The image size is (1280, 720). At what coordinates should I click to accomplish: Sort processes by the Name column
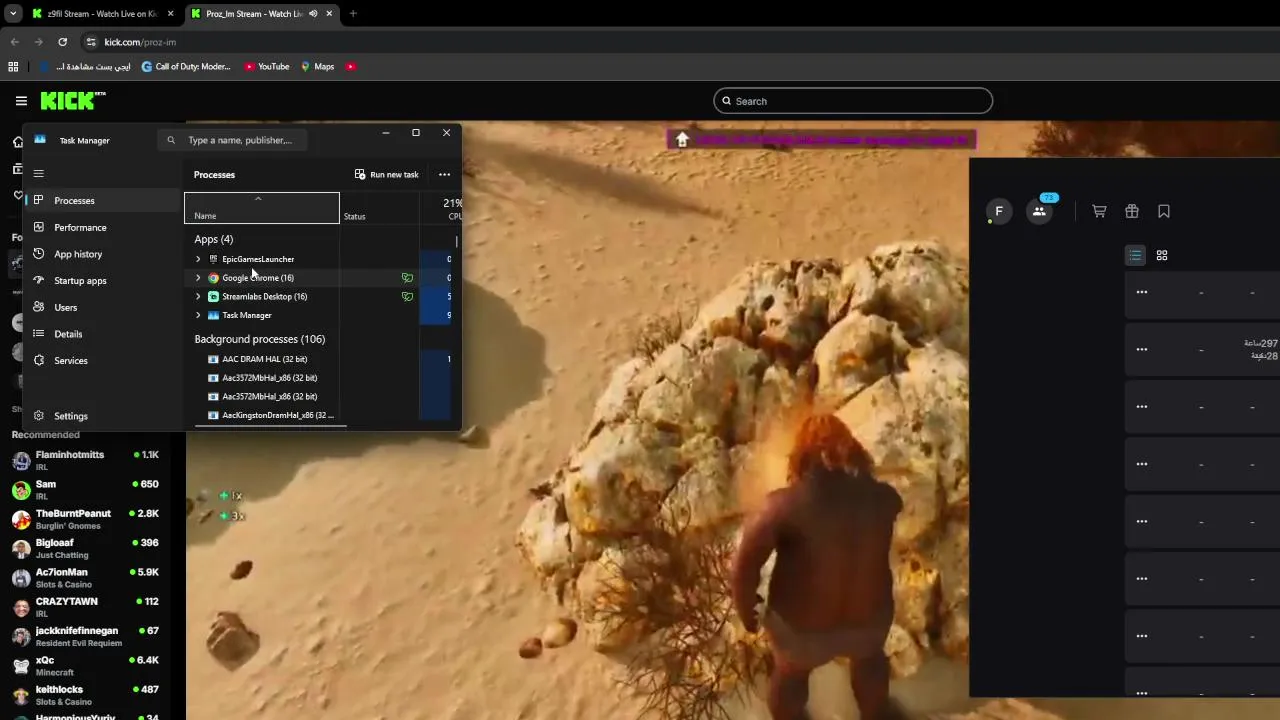262,208
